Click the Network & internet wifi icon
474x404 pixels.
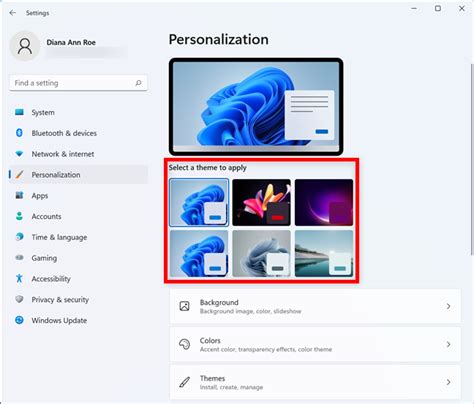point(19,154)
